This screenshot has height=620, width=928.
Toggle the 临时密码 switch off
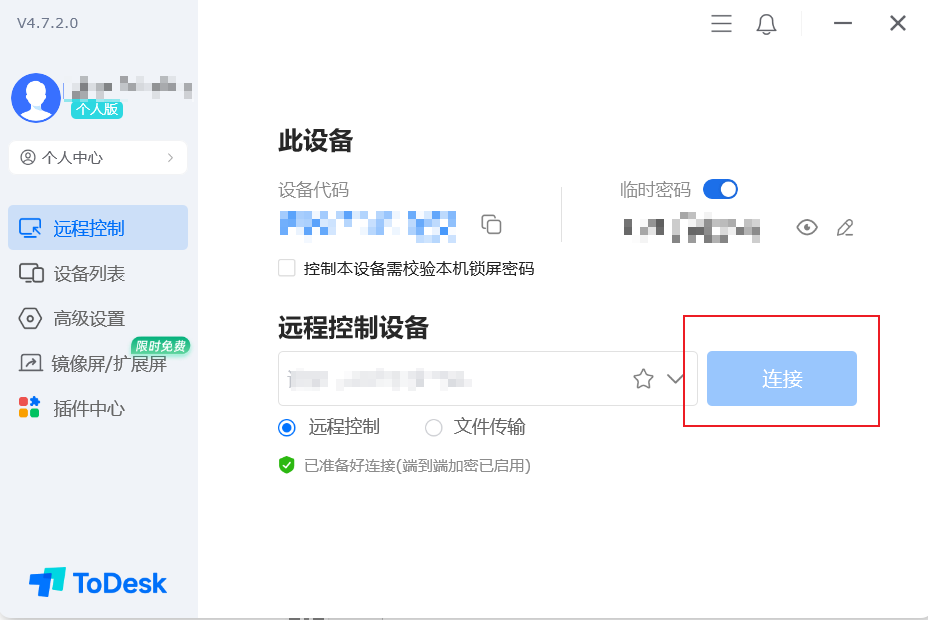coord(719,189)
